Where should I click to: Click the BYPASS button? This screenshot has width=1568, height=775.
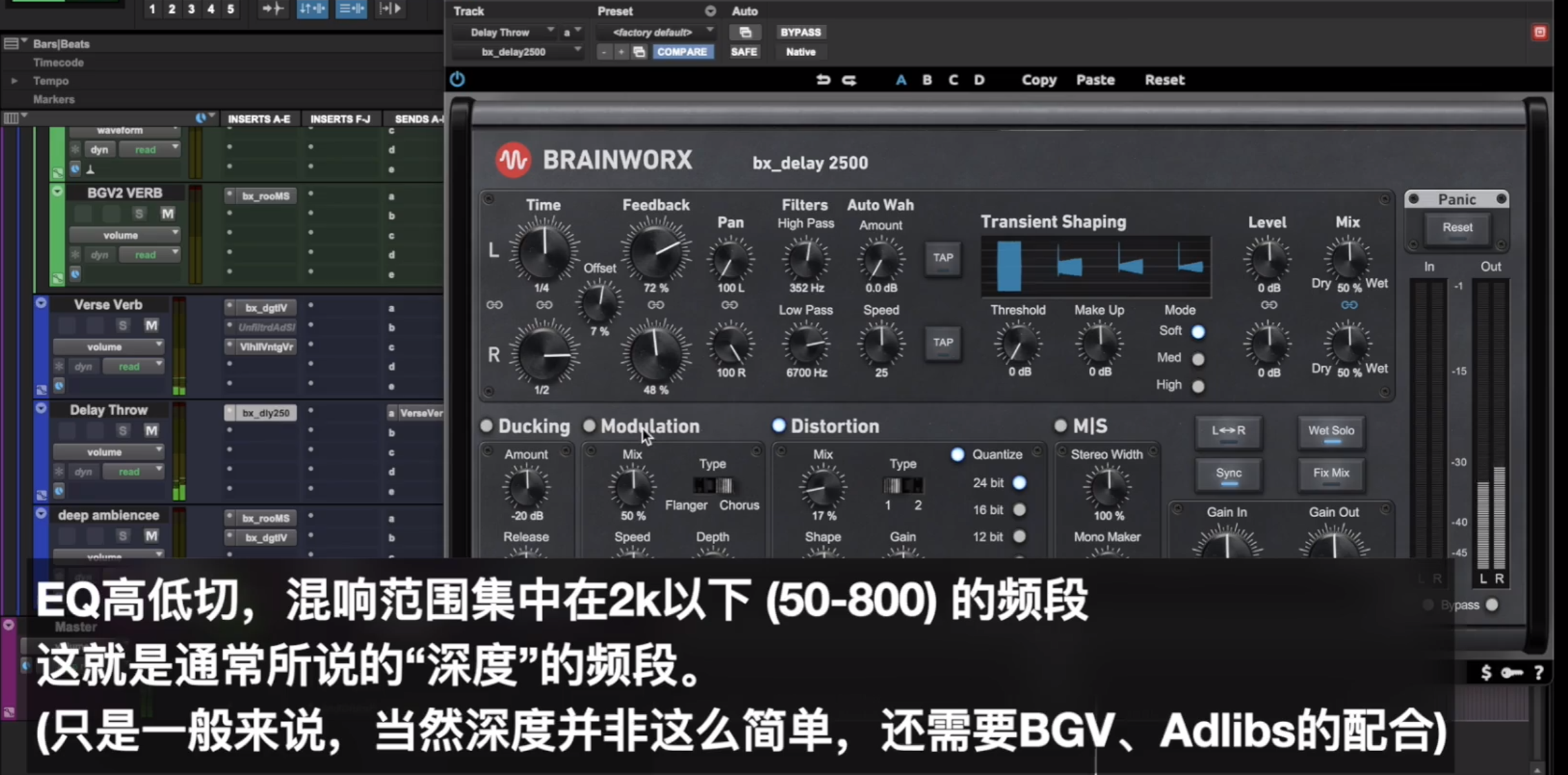coord(800,32)
